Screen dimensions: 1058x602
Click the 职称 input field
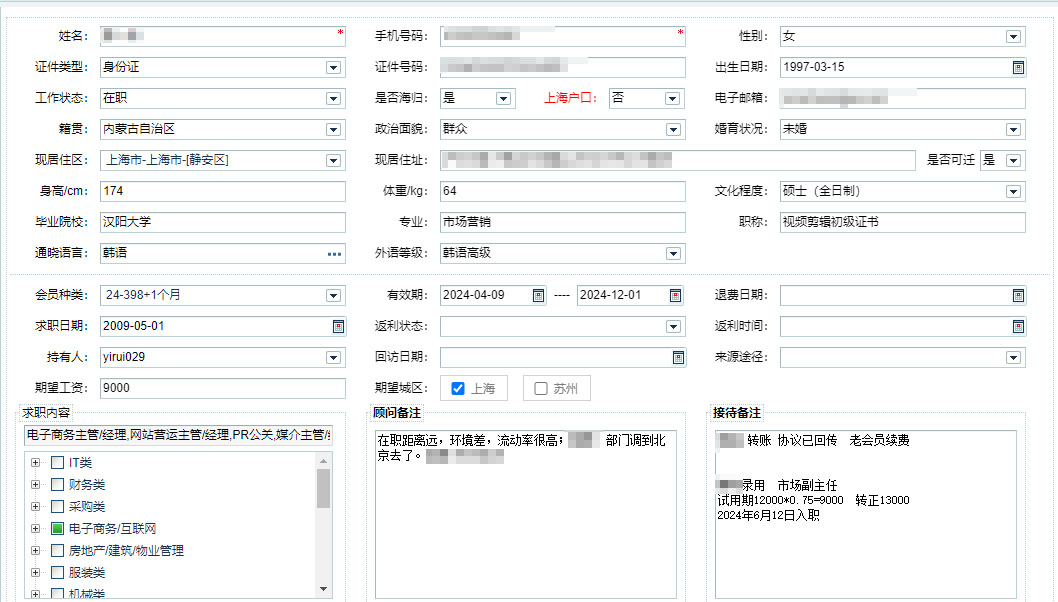[903, 223]
